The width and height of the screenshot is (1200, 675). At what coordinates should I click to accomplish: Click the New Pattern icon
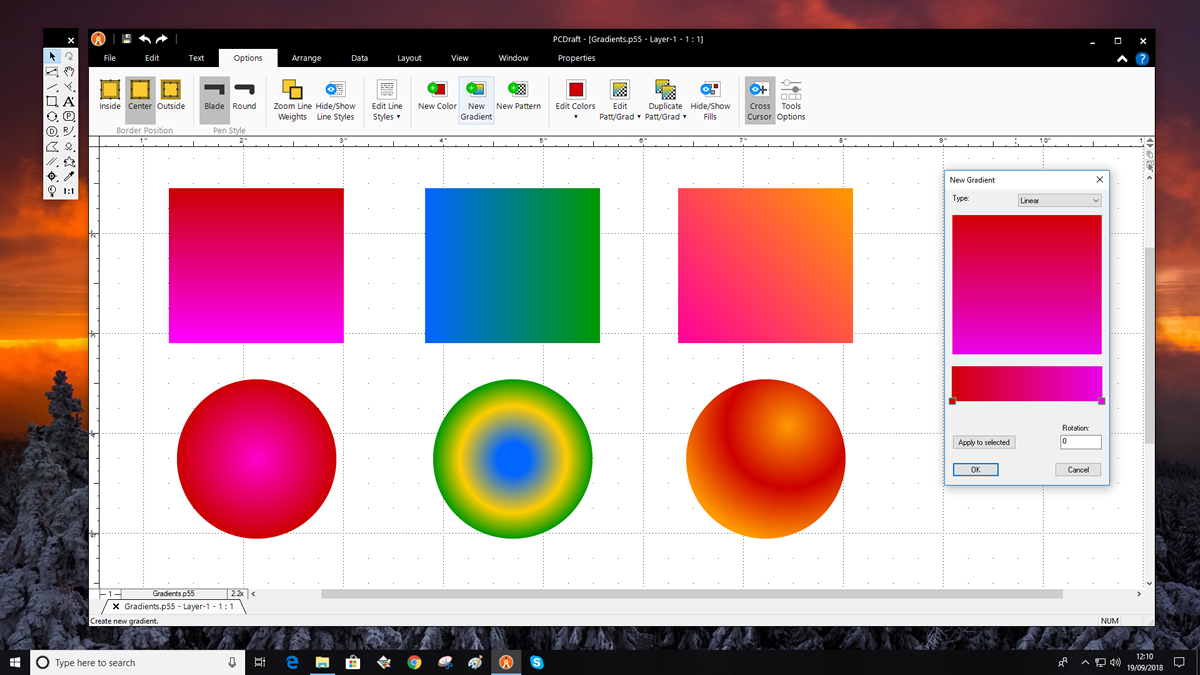coord(518,90)
